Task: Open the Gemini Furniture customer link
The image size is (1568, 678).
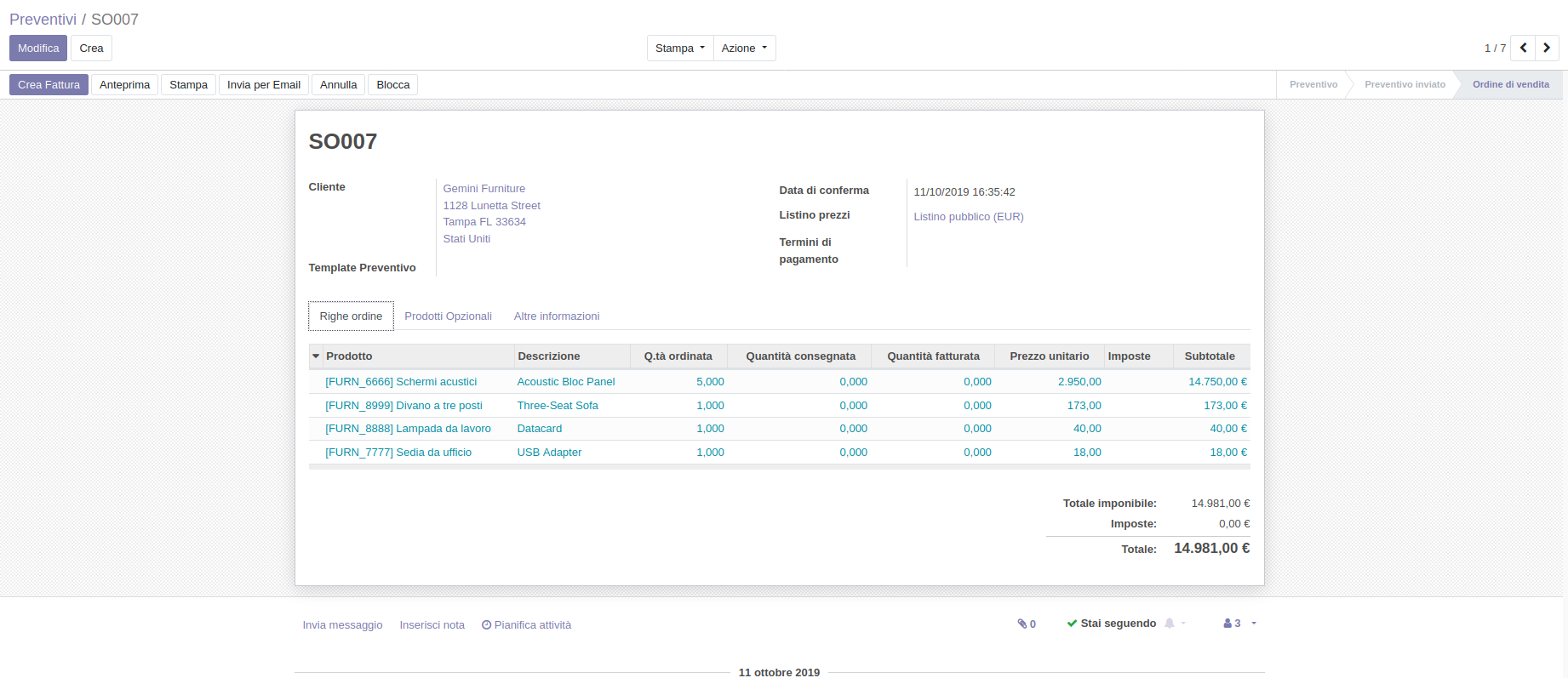Action: pyautogui.click(x=484, y=189)
